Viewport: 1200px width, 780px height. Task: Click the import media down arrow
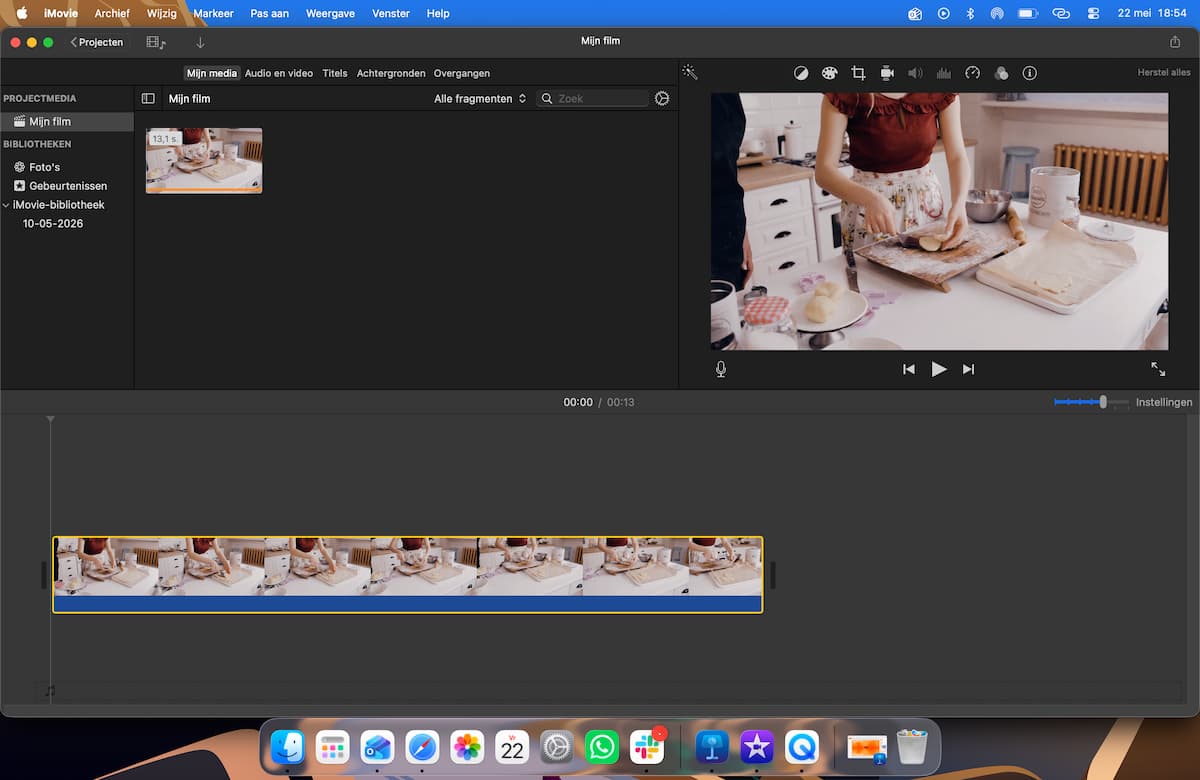(x=200, y=42)
